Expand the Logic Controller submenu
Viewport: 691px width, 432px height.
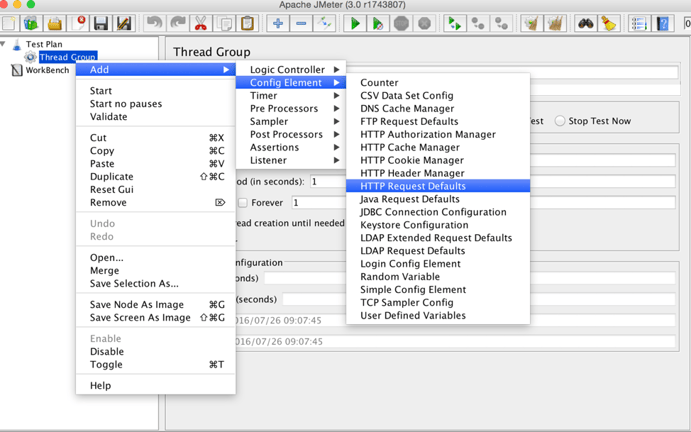tap(291, 70)
